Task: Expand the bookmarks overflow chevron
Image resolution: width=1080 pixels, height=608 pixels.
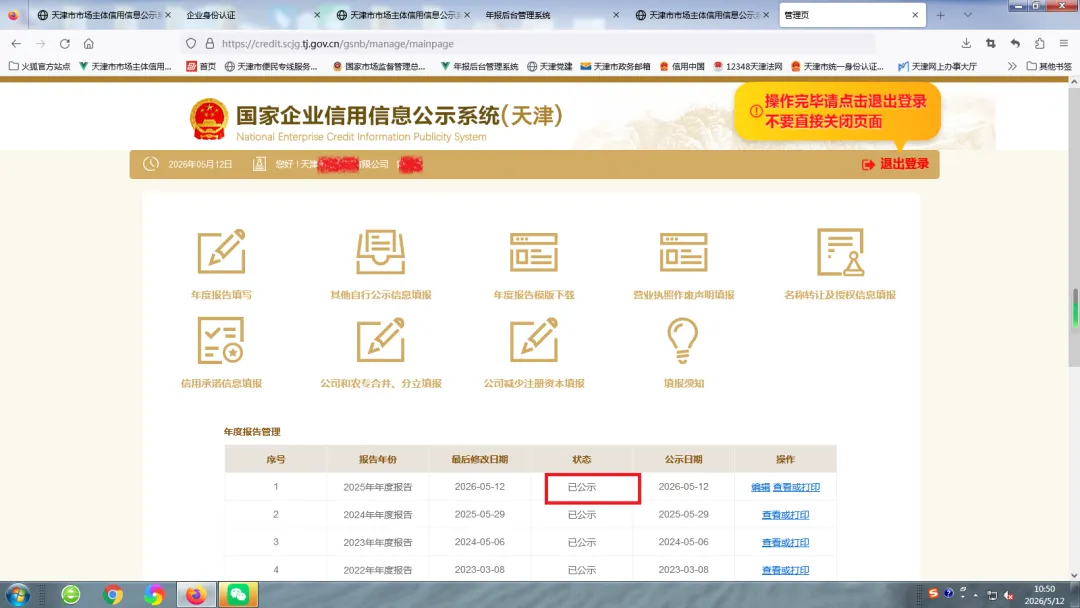Action: point(1012,66)
